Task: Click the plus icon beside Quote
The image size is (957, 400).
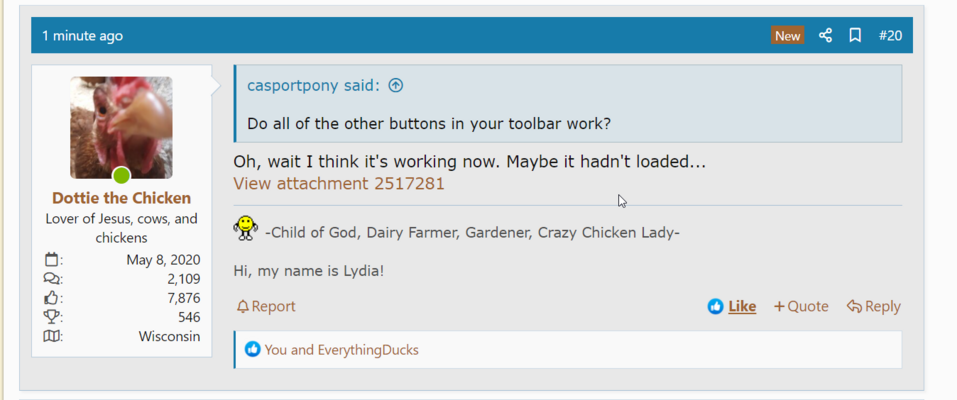Action: (x=779, y=307)
